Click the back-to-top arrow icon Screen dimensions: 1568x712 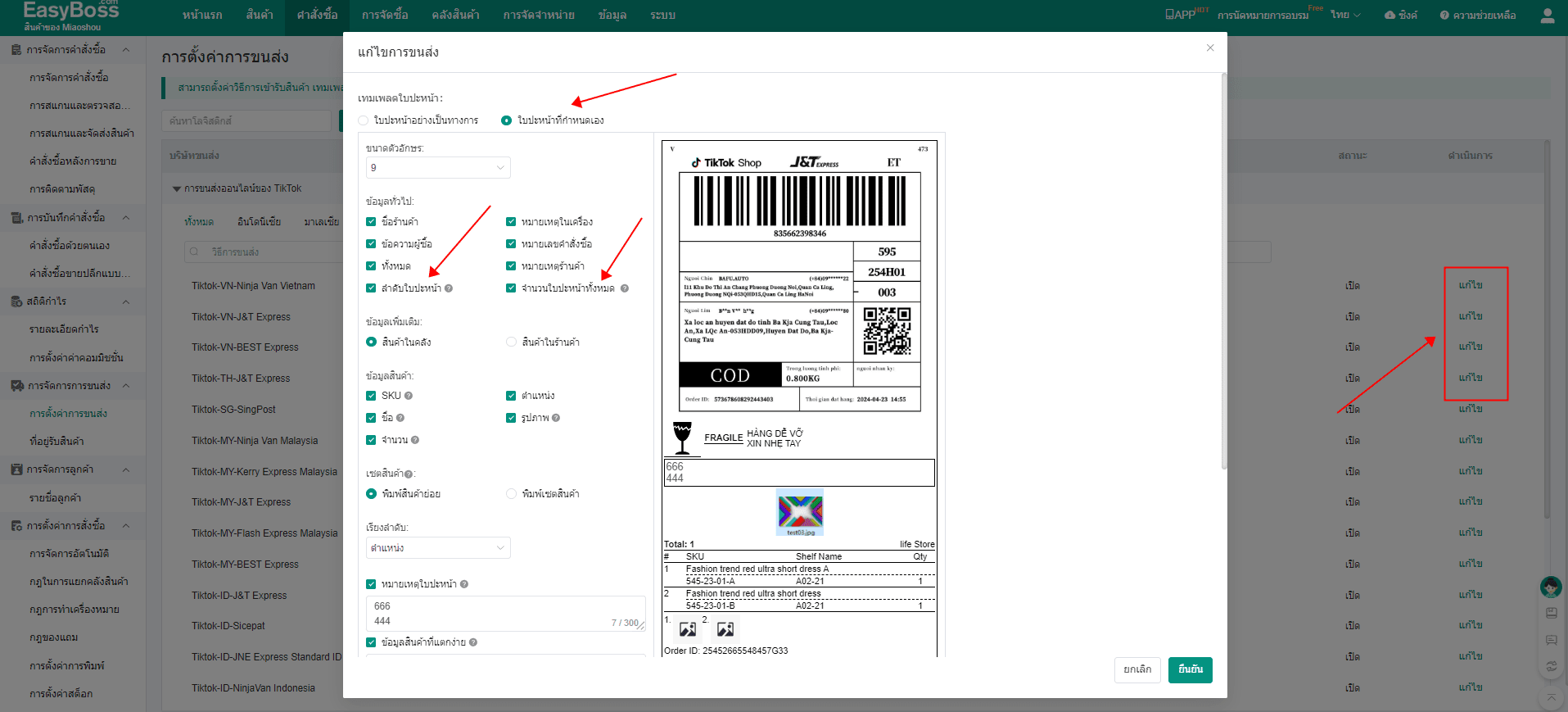[1551, 698]
